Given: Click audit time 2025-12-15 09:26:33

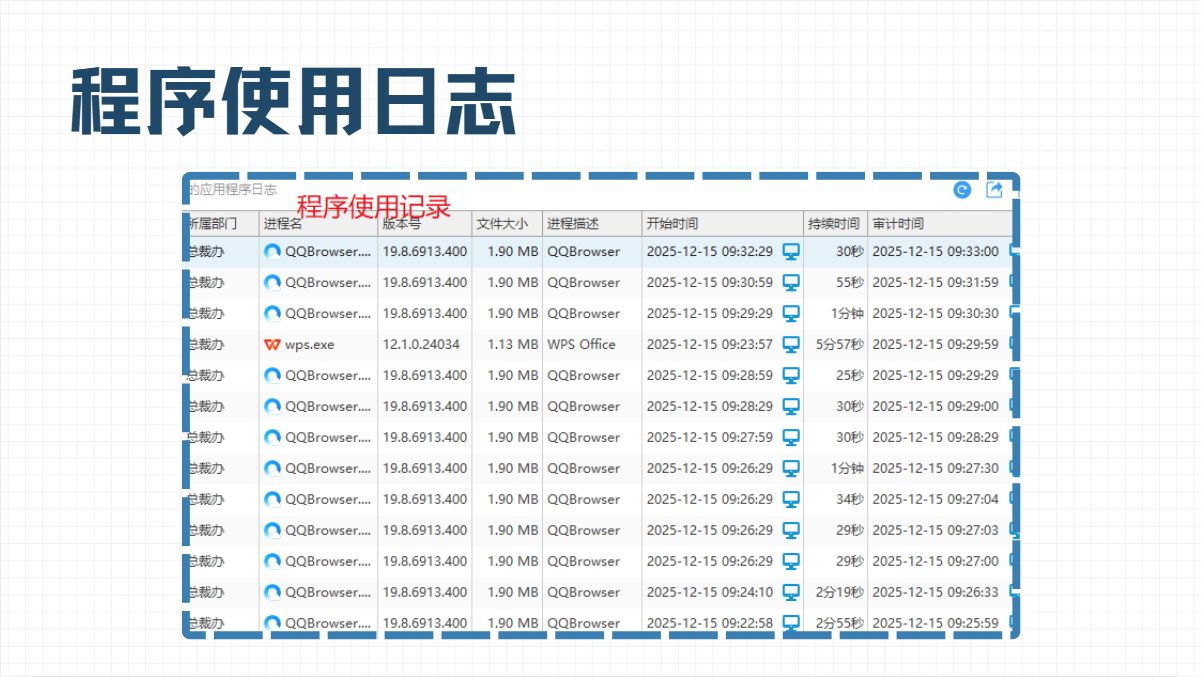Looking at the screenshot, I should [935, 592].
